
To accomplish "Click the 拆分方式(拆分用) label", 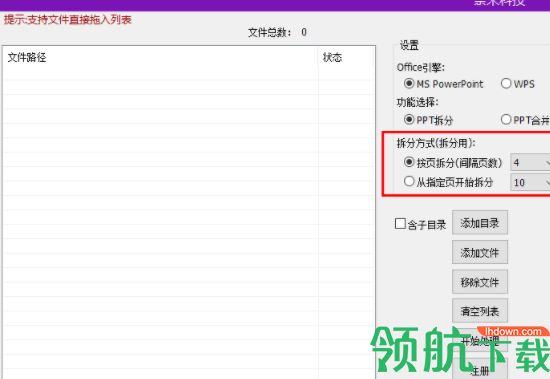I will tap(436, 143).
